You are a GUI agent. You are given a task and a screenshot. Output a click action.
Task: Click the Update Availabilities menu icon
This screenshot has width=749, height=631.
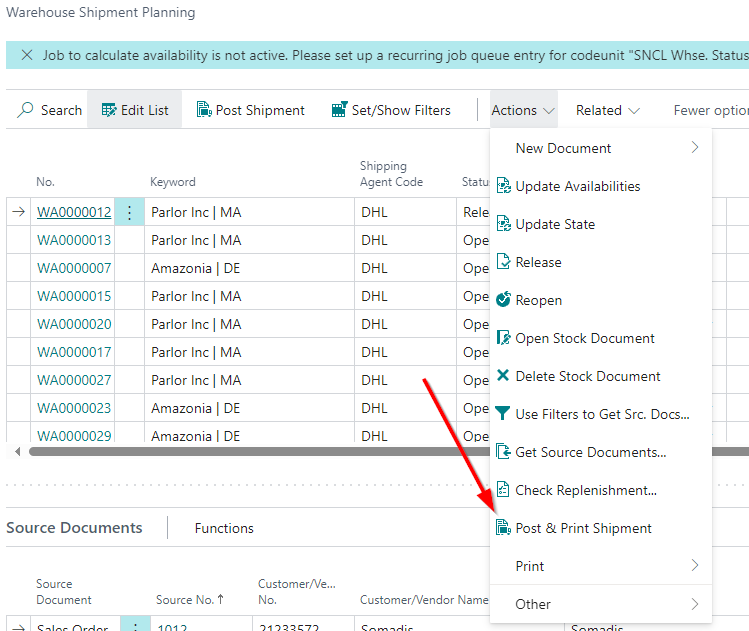[x=504, y=186]
